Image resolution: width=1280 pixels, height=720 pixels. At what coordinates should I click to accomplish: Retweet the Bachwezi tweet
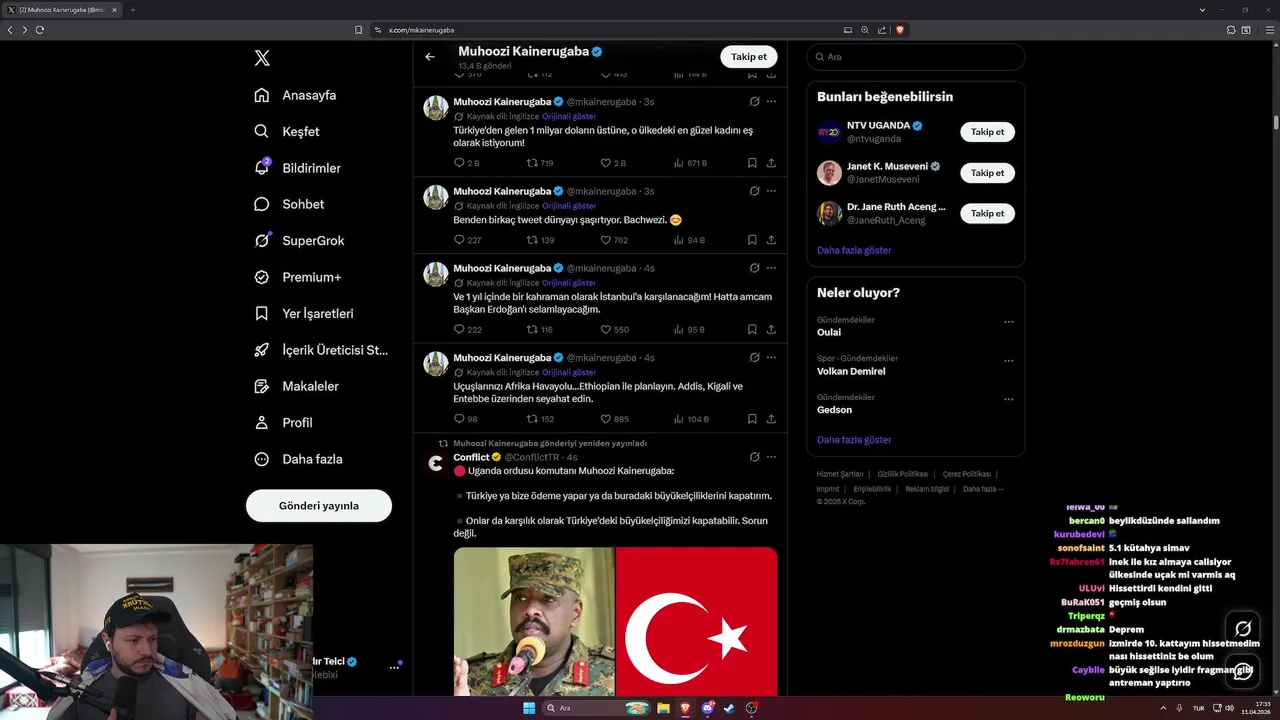tap(540, 240)
